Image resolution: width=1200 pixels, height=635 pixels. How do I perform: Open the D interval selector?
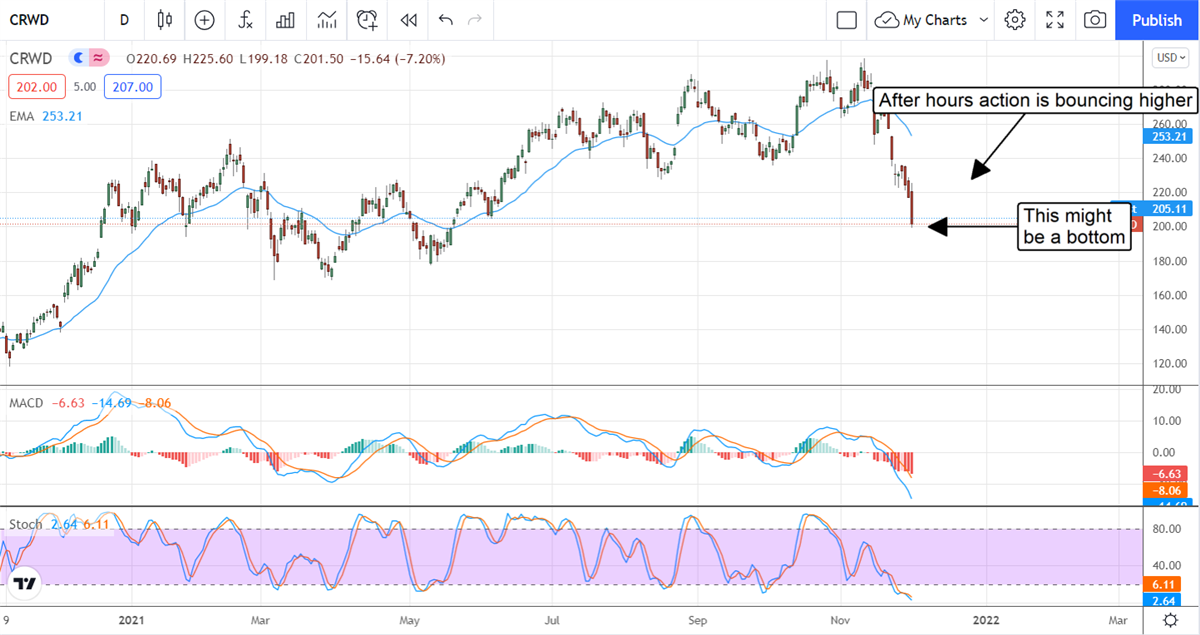click(124, 20)
